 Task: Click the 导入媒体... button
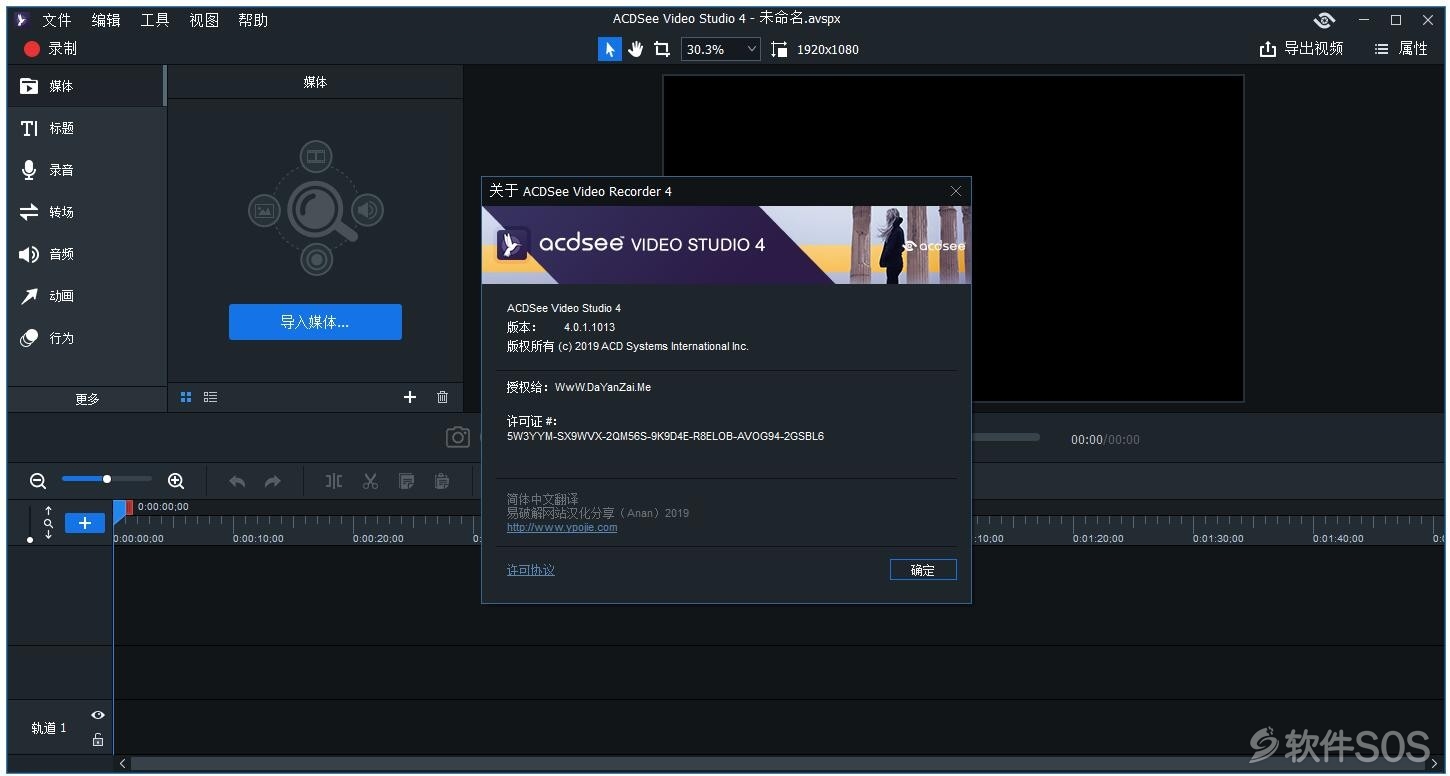click(315, 322)
